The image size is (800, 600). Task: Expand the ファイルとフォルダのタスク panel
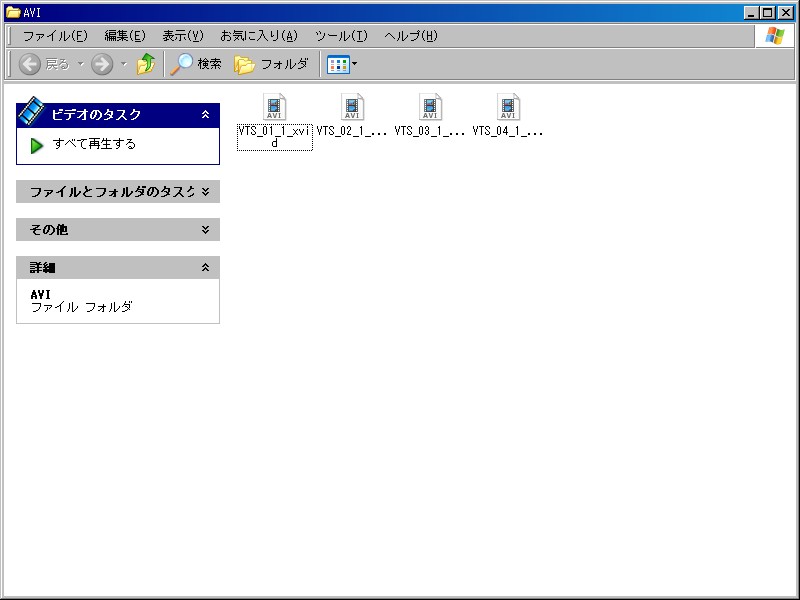pos(205,191)
